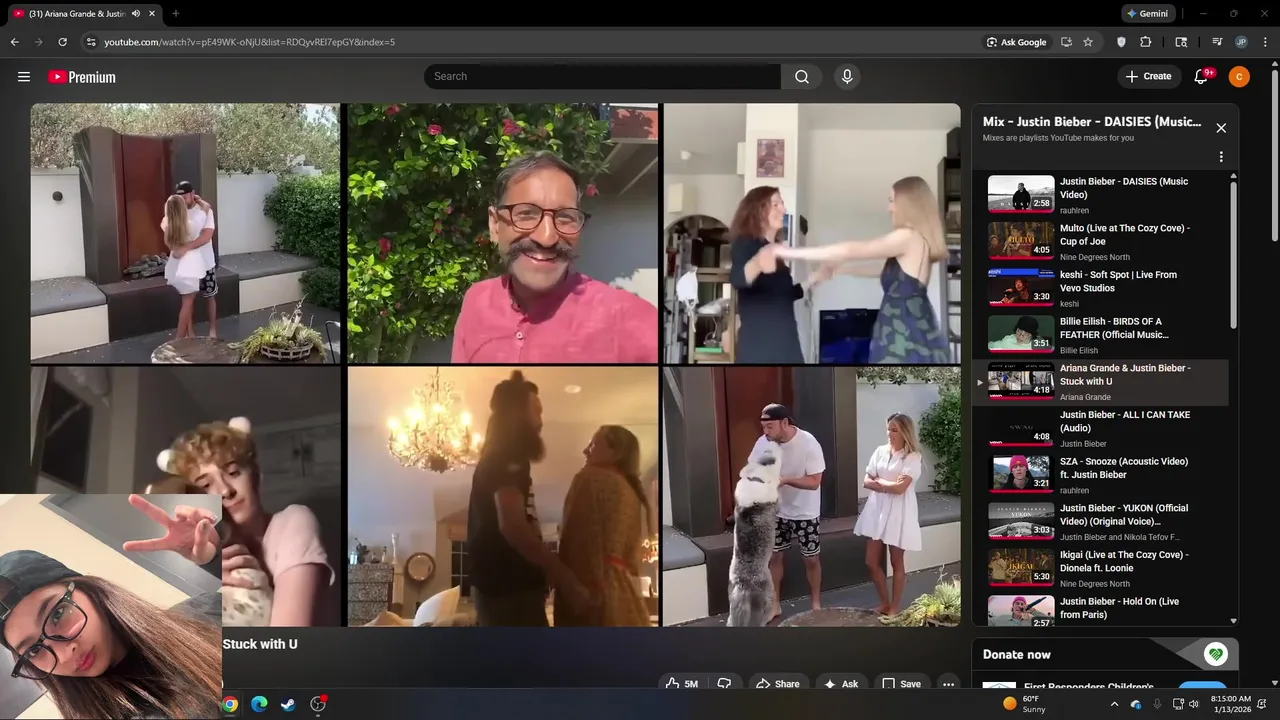Click the playlist panel scrollbar
1280x720 pixels.
(x=1233, y=255)
